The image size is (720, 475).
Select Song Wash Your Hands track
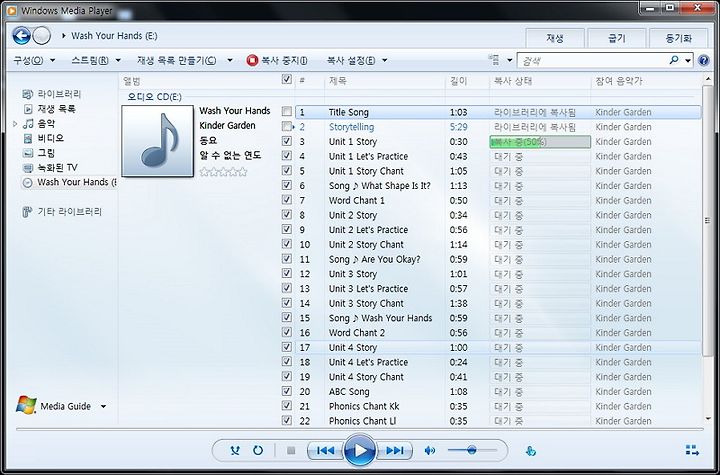[x=380, y=318]
